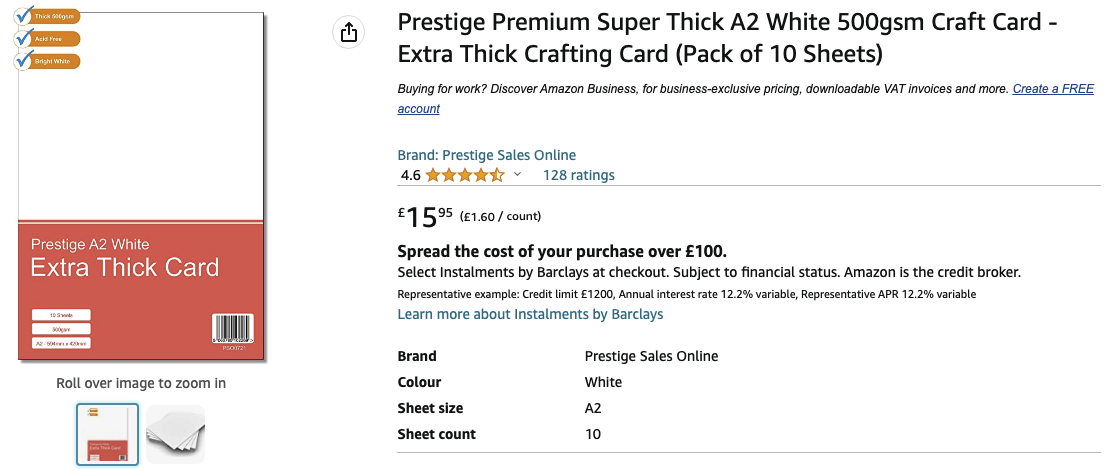Click the 4.6 rating score
This screenshot has width=1113, height=470.
(x=410, y=175)
